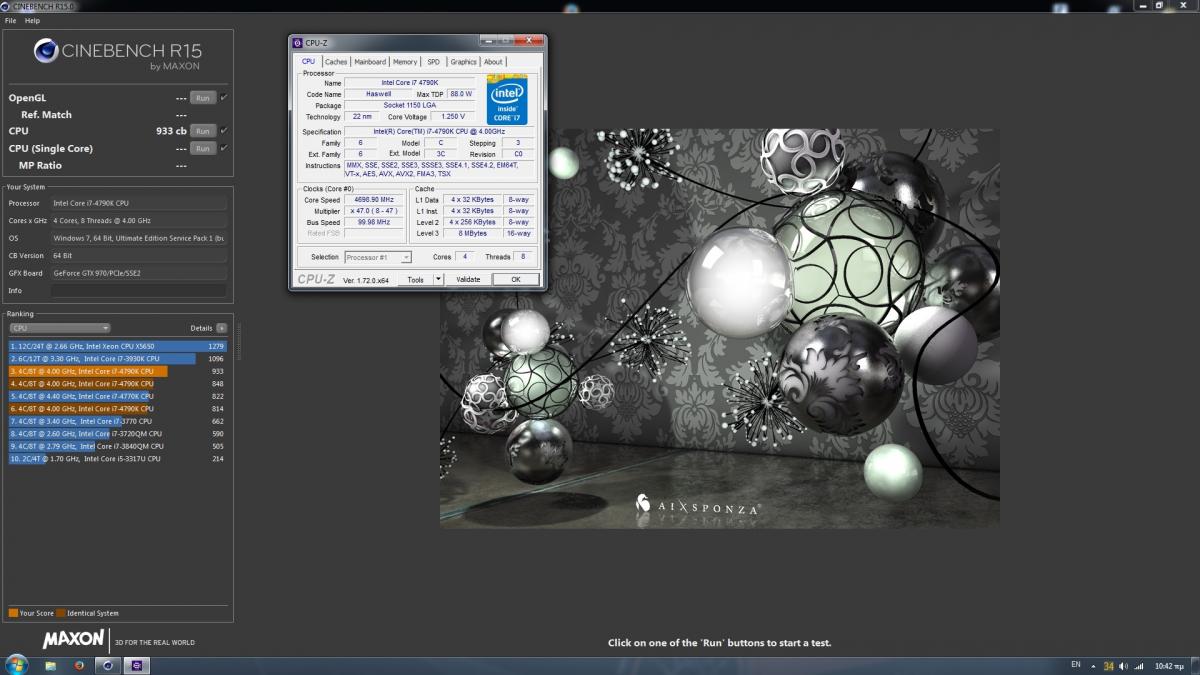Switch to CPU-Z in the taskbar
The image size is (1200, 675).
[x=137, y=666]
